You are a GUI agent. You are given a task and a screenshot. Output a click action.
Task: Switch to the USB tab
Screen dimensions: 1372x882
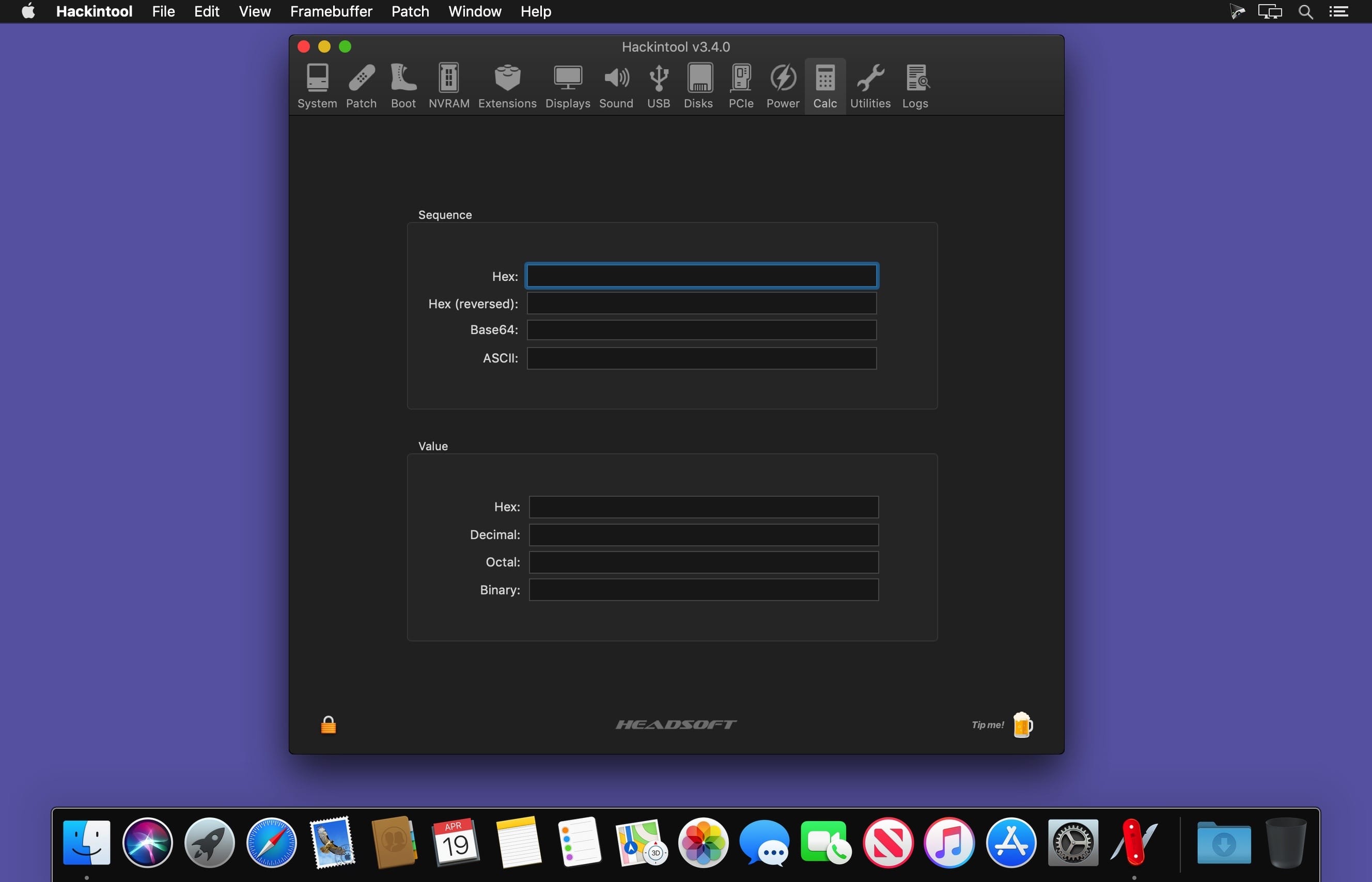[658, 86]
